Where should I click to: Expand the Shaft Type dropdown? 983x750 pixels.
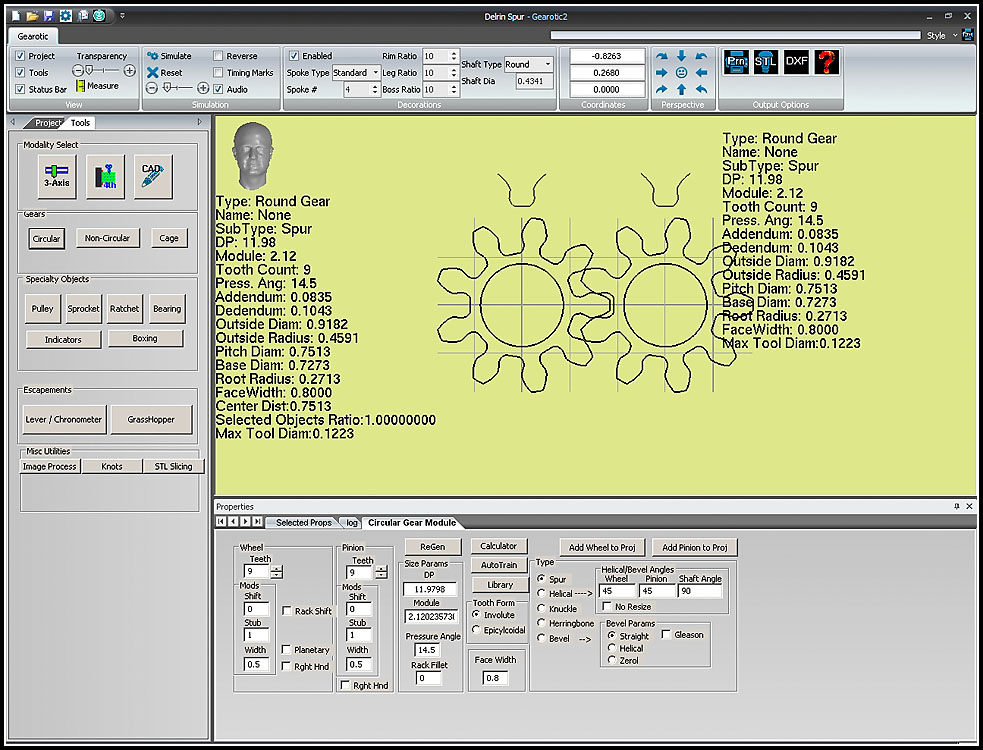click(x=547, y=65)
